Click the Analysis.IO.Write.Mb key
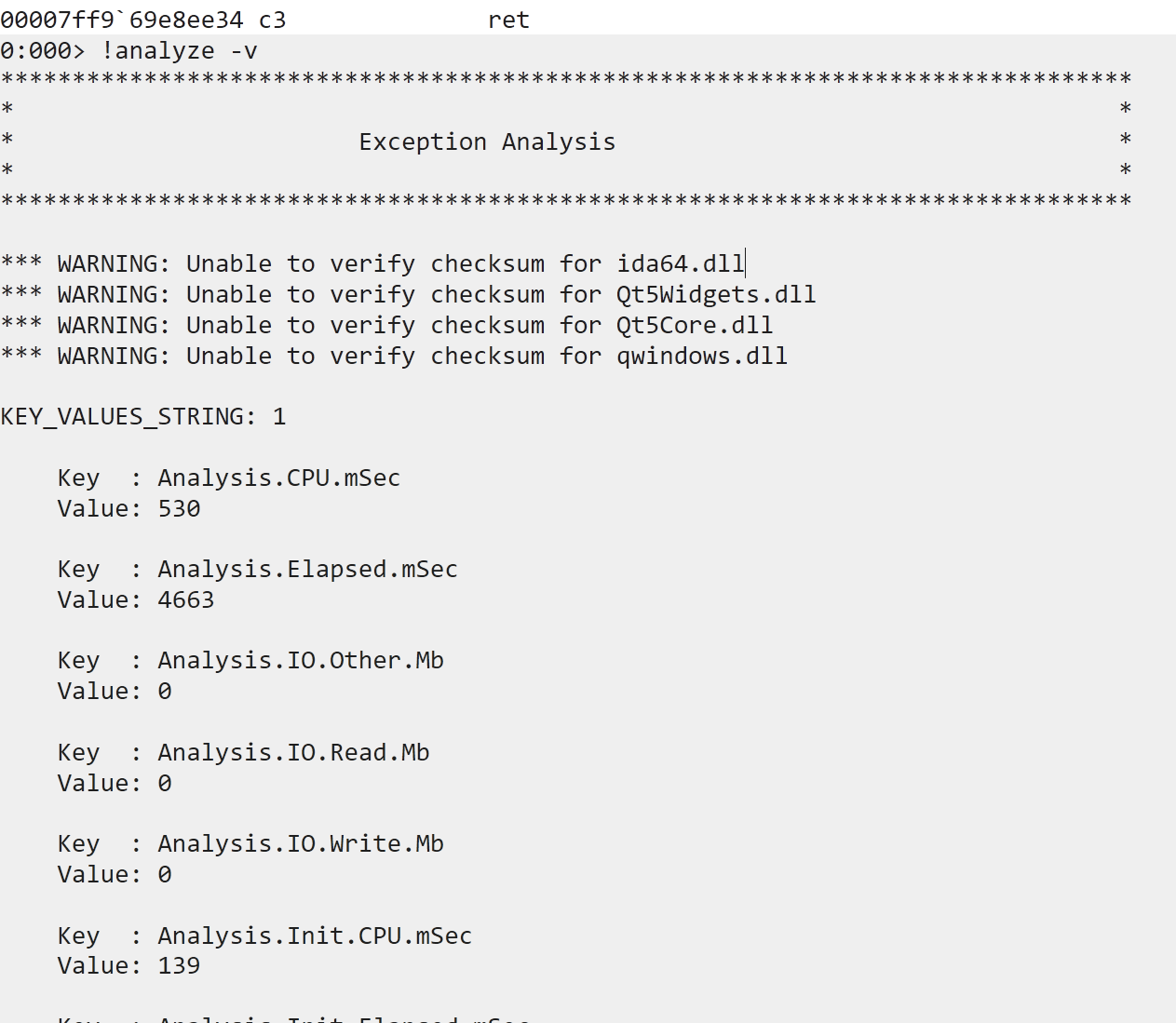This screenshot has height=1023, width=1176. coord(300,844)
